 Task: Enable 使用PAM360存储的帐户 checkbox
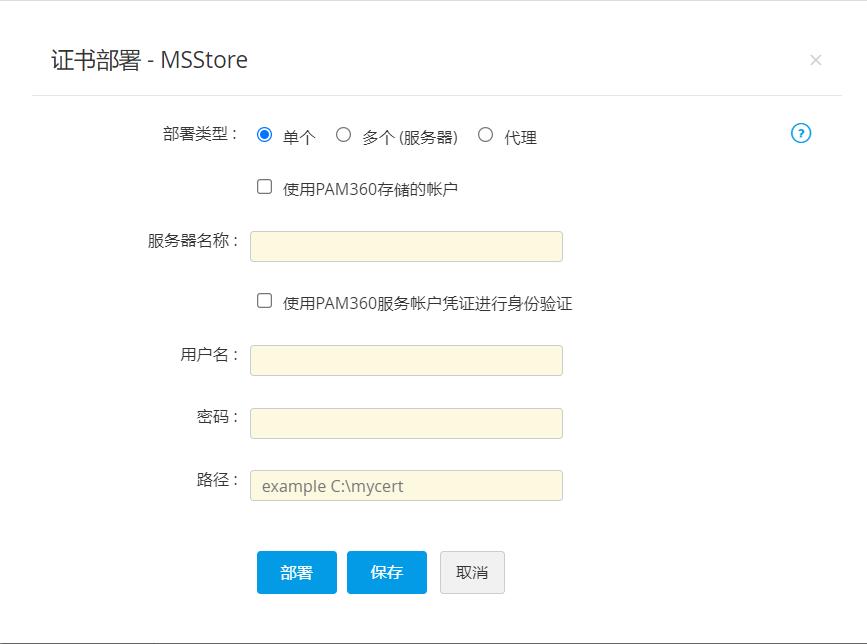(x=264, y=187)
